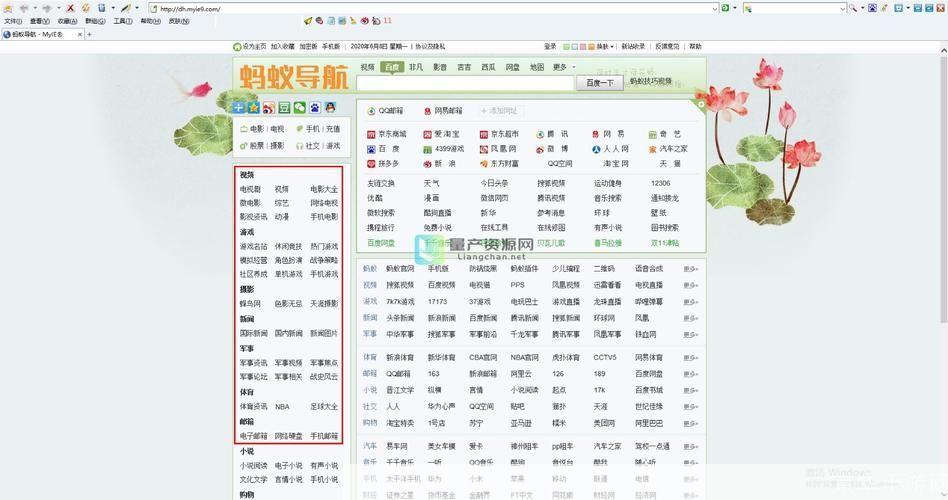Switch search engine tab to 地图
Screen dimensions: 948x500
point(537,67)
